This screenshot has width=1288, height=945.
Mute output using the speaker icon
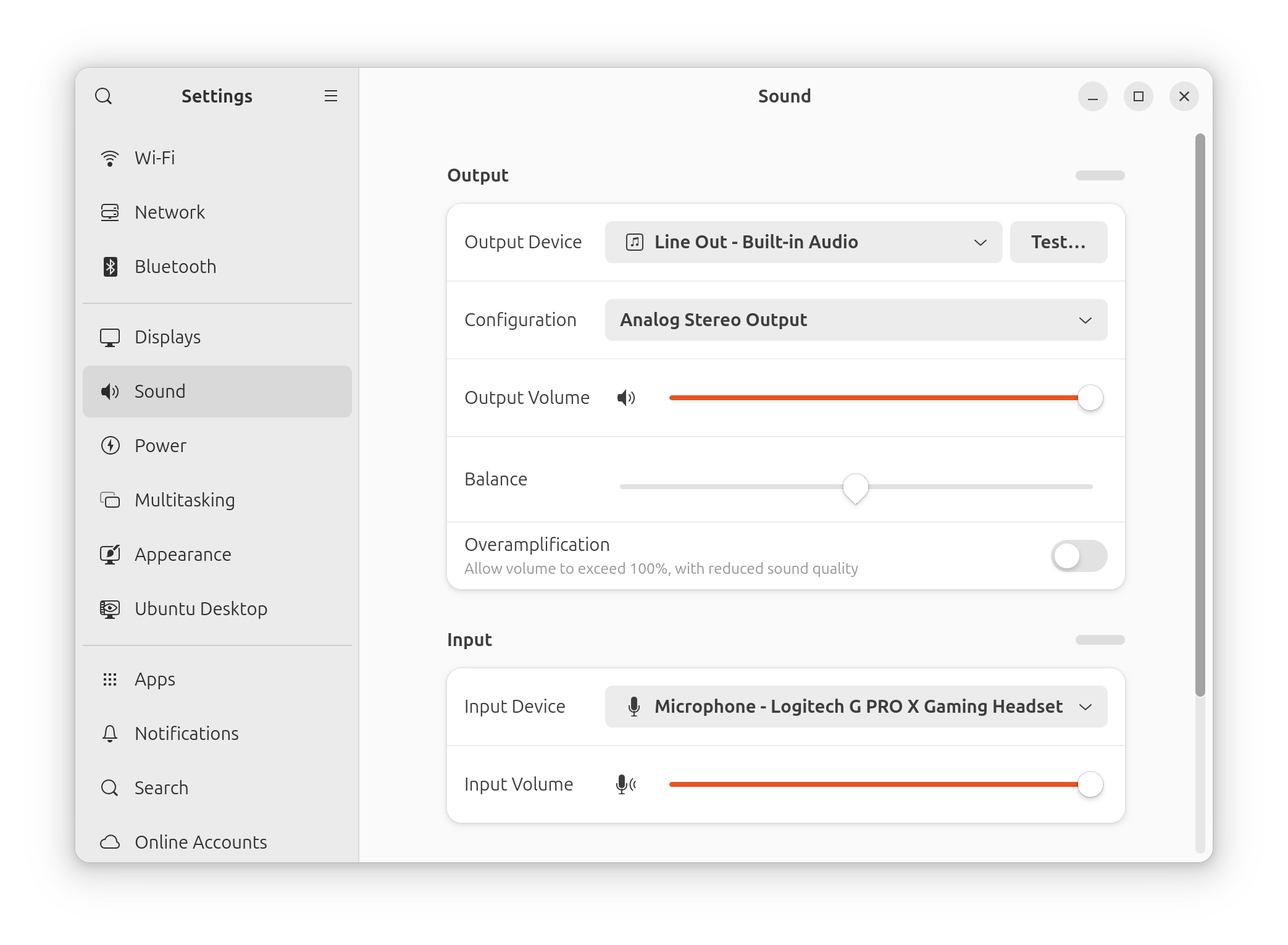coord(626,398)
